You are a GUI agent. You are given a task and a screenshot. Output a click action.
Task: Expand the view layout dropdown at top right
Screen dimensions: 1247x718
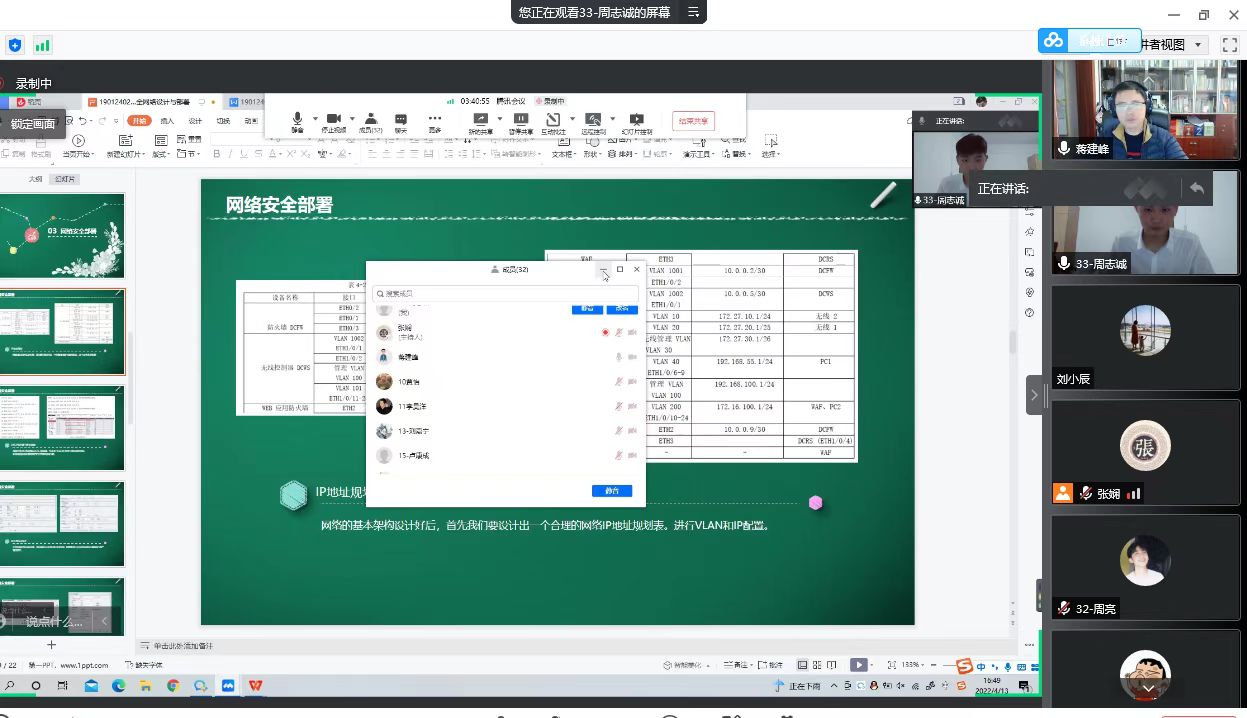click(x=1199, y=45)
